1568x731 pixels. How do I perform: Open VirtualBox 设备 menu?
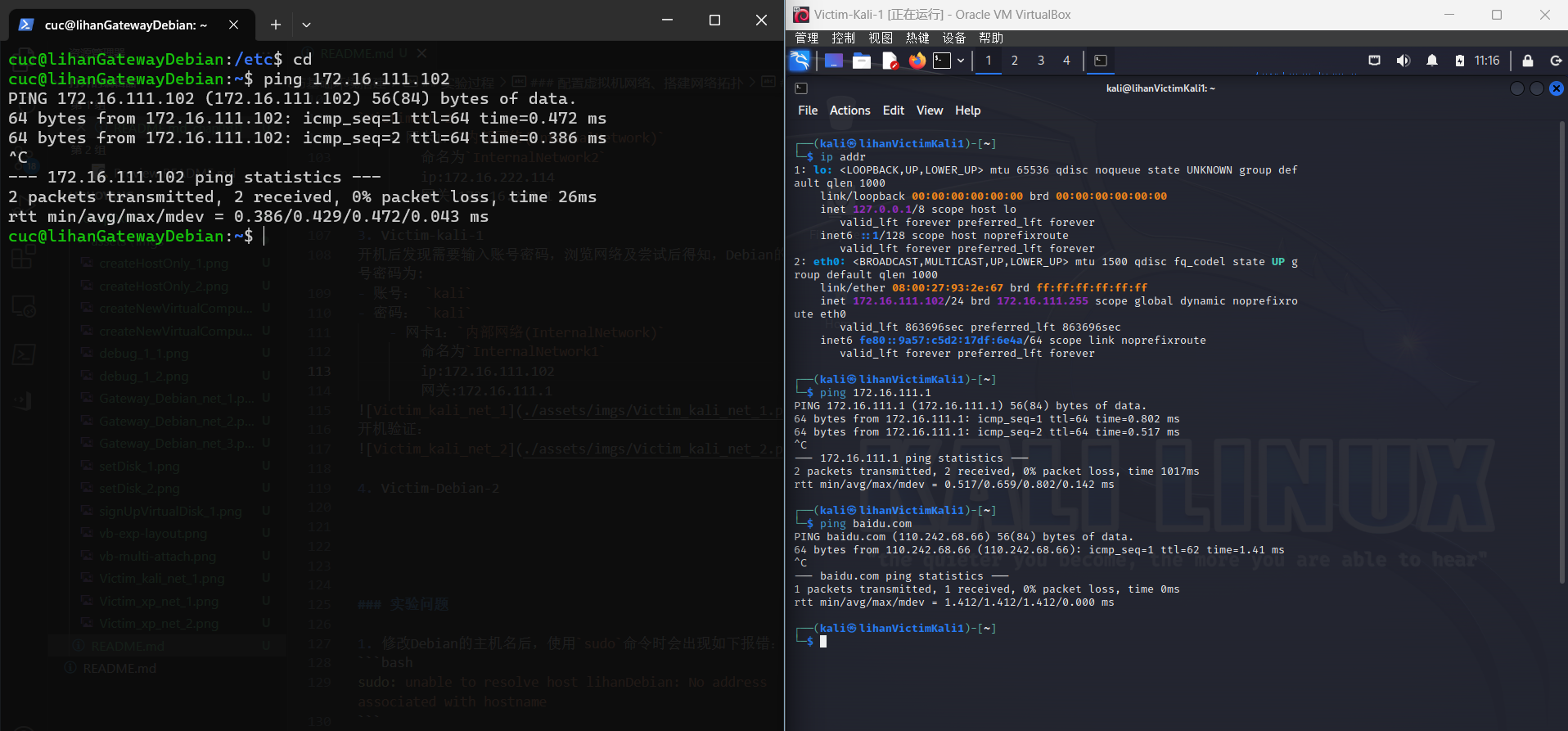[953, 38]
